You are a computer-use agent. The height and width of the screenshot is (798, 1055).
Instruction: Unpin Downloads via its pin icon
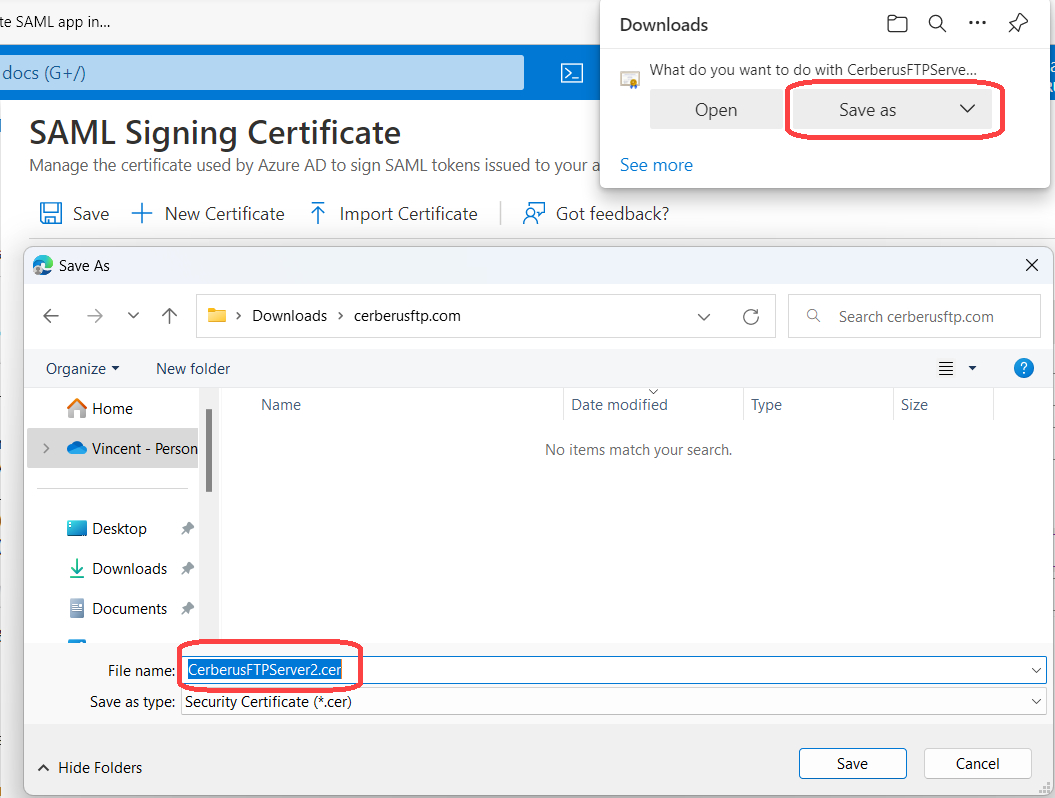[x=187, y=569]
